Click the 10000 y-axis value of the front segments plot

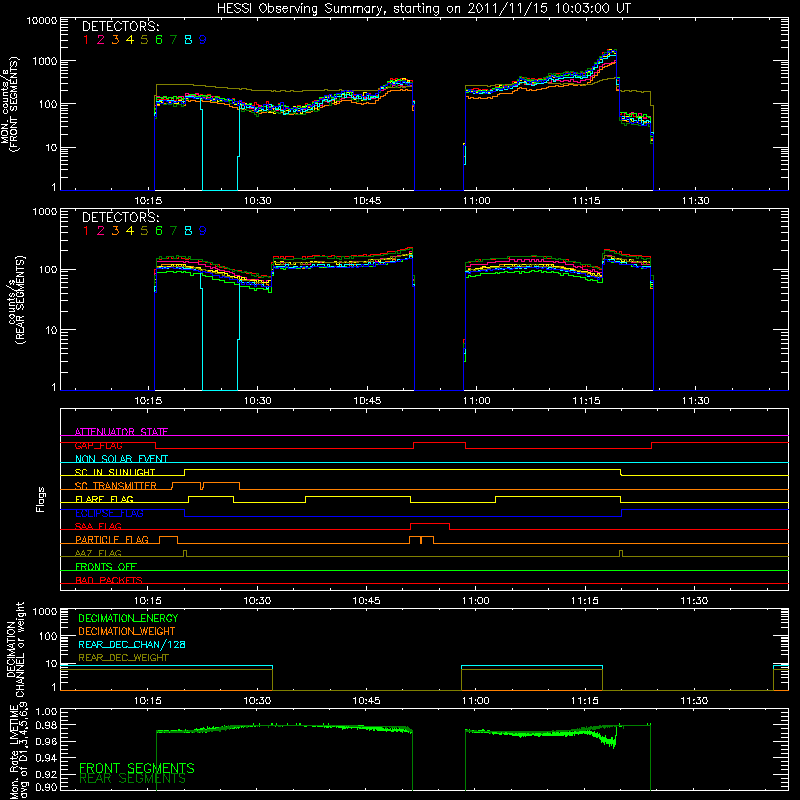pyautogui.click(x=42, y=21)
